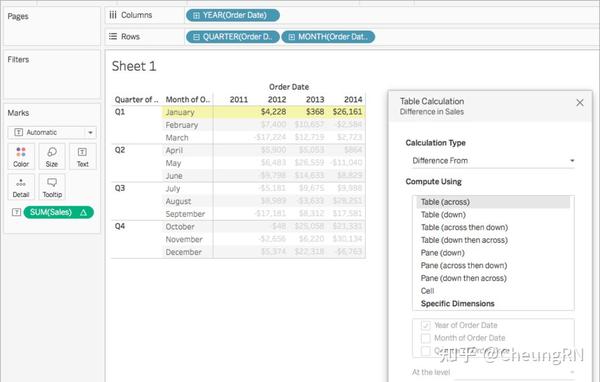Expand the YEAR(Order Date) pill plus icon
Image resolution: width=600 pixels, height=382 pixels.
click(196, 15)
